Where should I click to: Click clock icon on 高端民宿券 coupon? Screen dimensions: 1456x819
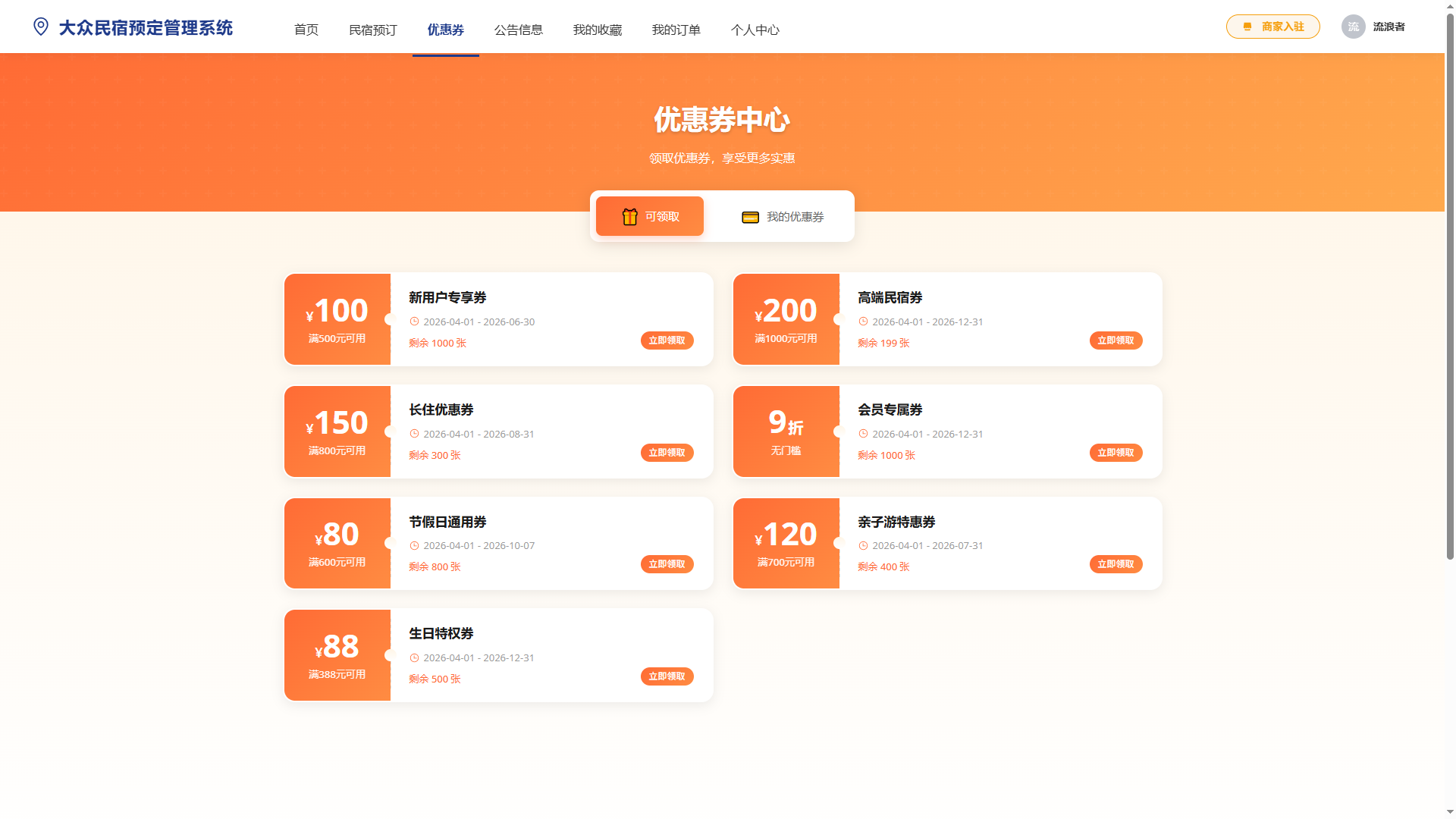(x=863, y=322)
